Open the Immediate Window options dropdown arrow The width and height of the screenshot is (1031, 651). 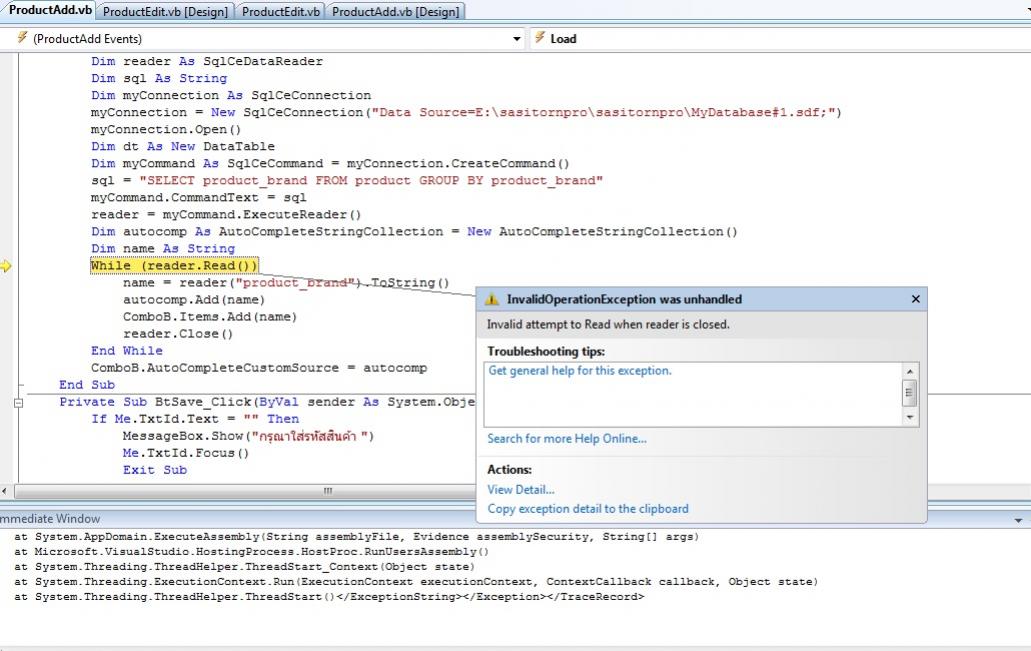[1019, 520]
